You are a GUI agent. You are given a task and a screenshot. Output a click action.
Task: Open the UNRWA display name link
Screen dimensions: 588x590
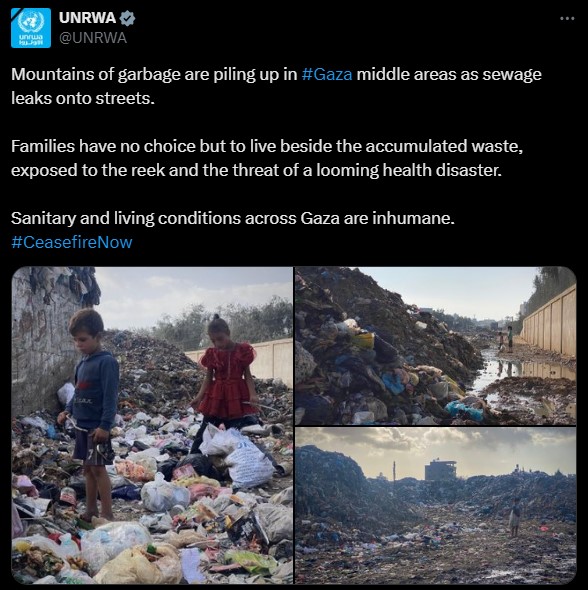(x=87, y=18)
